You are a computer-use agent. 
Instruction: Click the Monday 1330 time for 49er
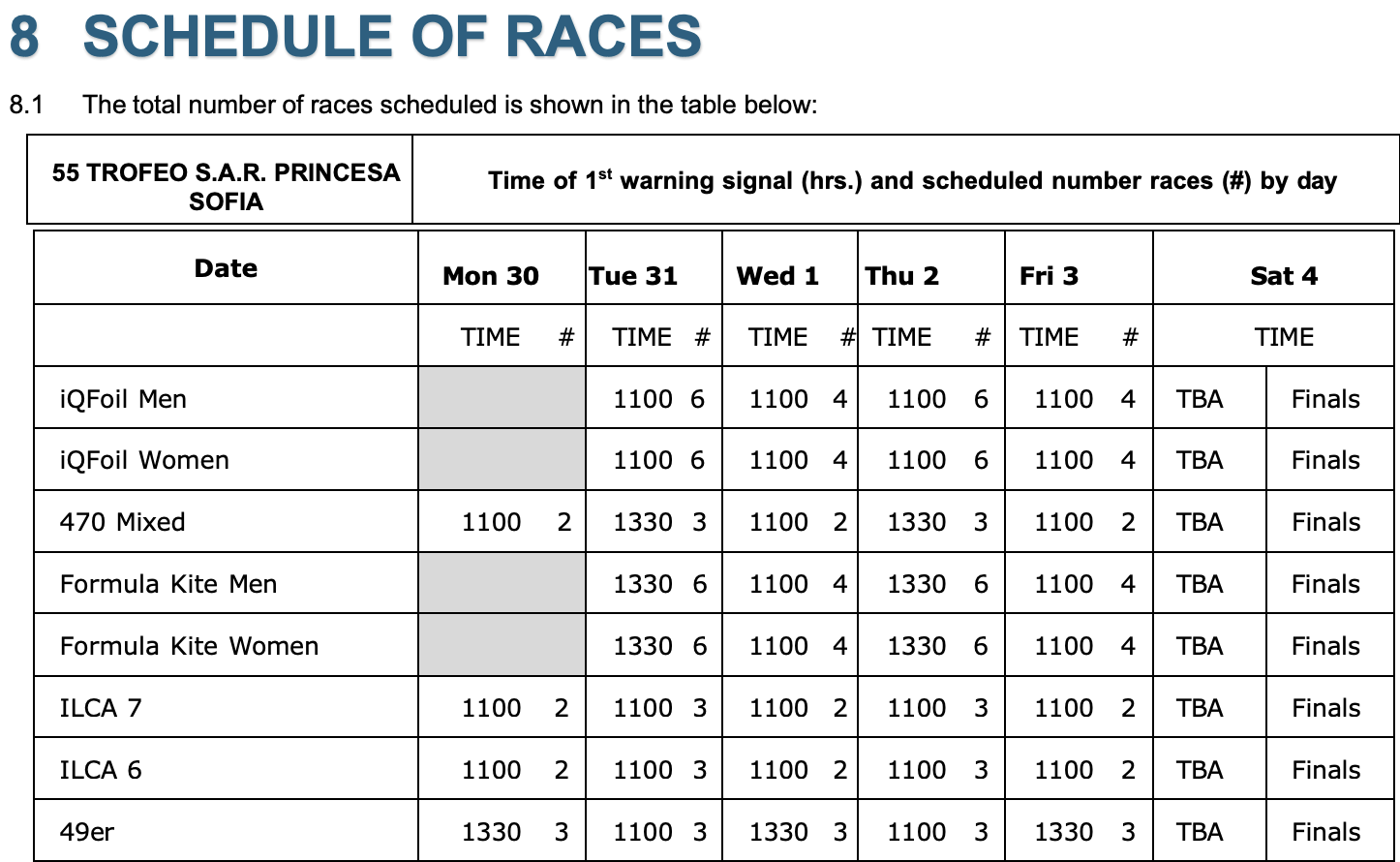491,832
